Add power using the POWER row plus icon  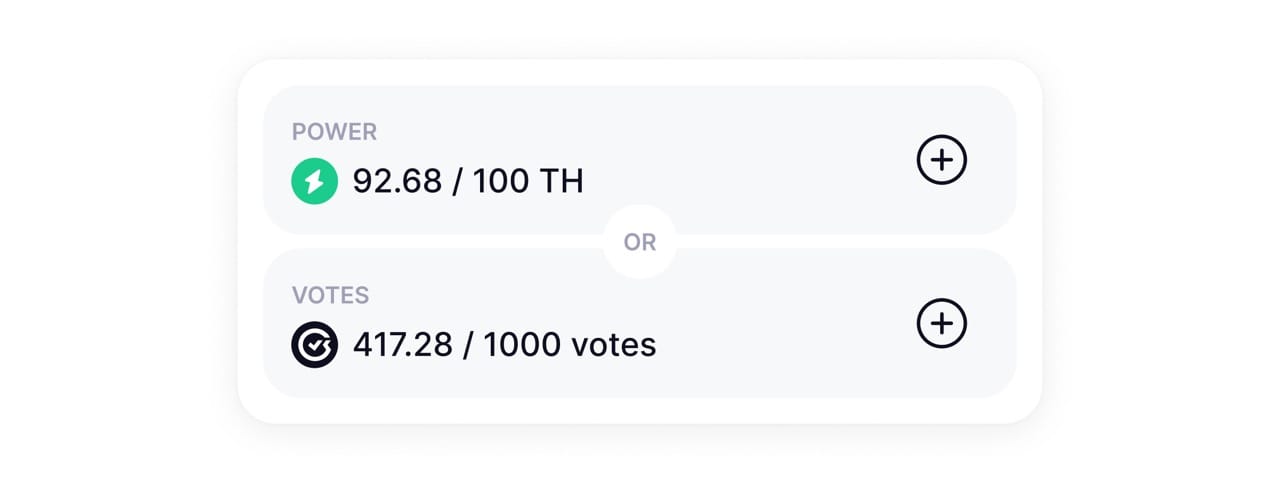point(942,160)
